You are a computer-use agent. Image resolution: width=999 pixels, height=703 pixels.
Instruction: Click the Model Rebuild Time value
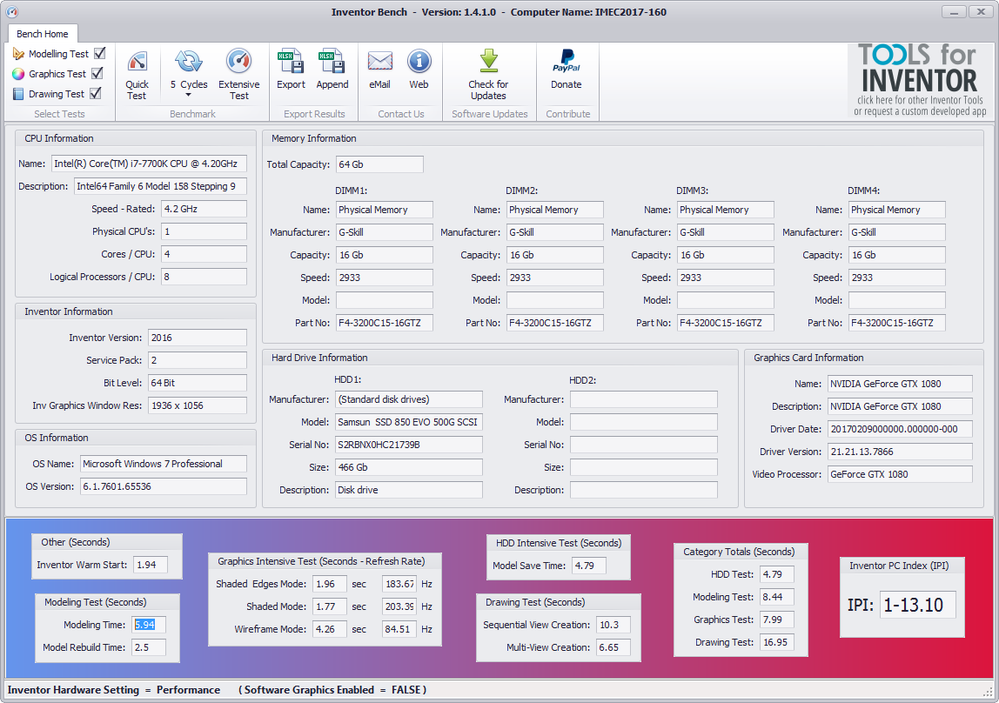(149, 648)
